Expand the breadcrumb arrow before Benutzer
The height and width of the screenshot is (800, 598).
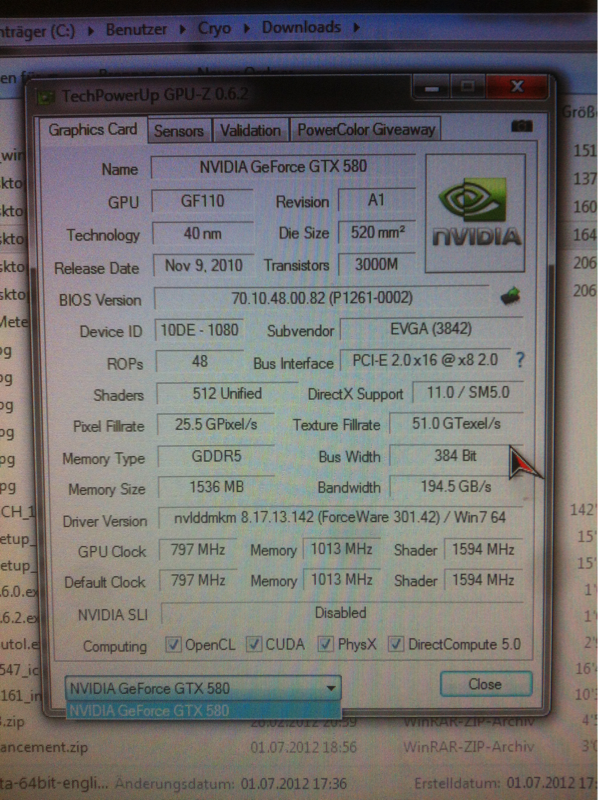pos(91,31)
